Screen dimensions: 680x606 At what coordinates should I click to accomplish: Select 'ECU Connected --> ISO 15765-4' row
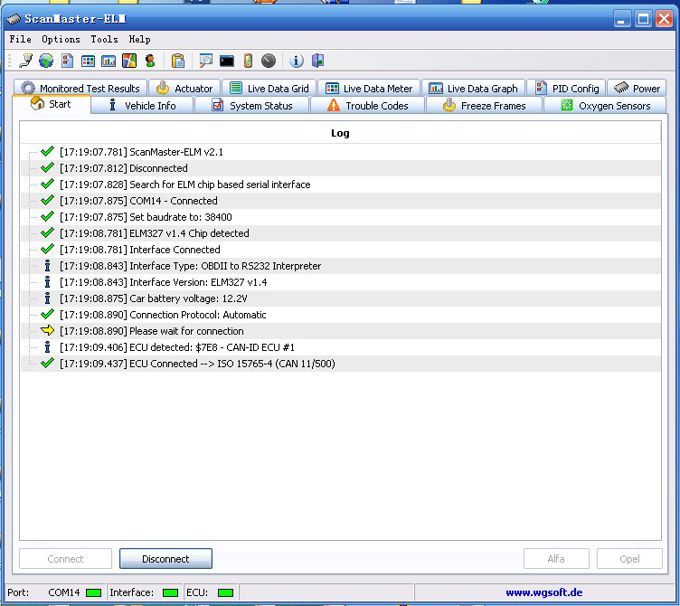coord(340,364)
